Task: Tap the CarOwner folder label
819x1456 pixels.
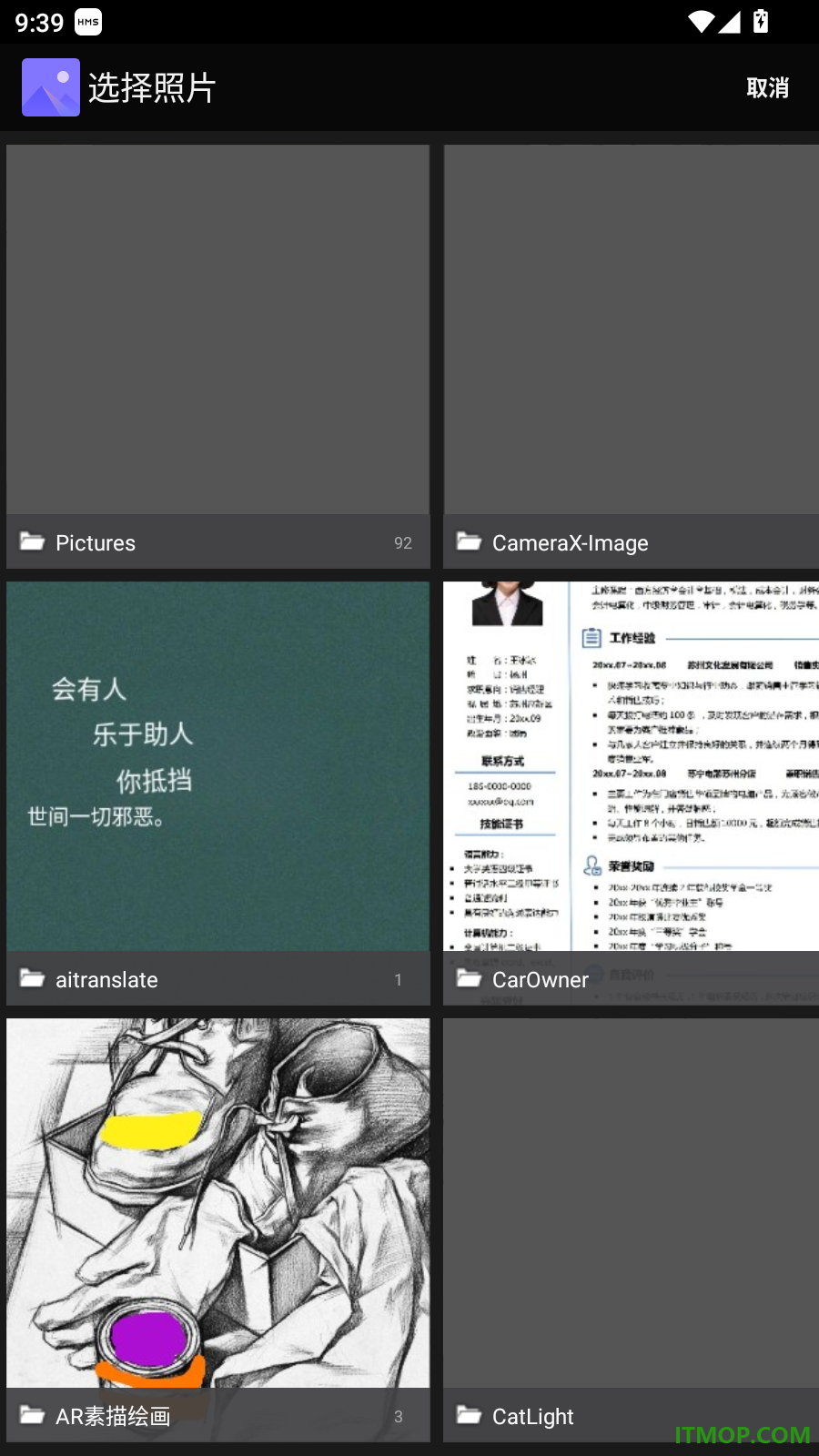Action: point(541,980)
